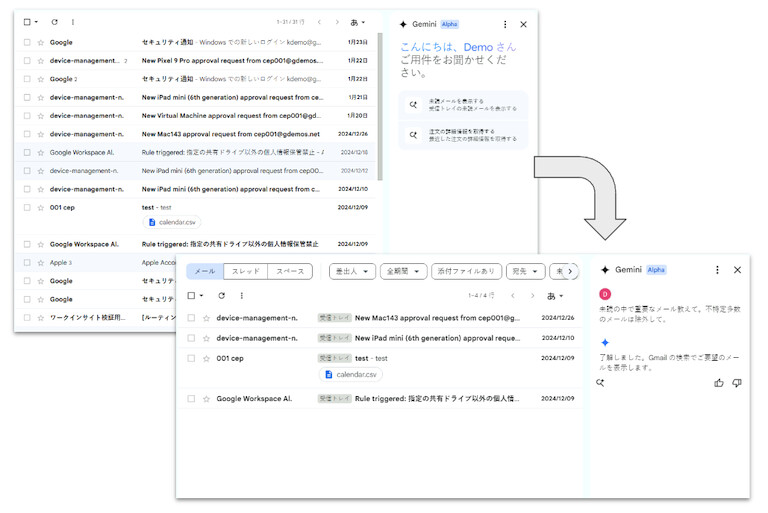The height and width of the screenshot is (513, 768).
Task: Star the New Mac143 email in front results
Action: pyautogui.click(x=206, y=318)
